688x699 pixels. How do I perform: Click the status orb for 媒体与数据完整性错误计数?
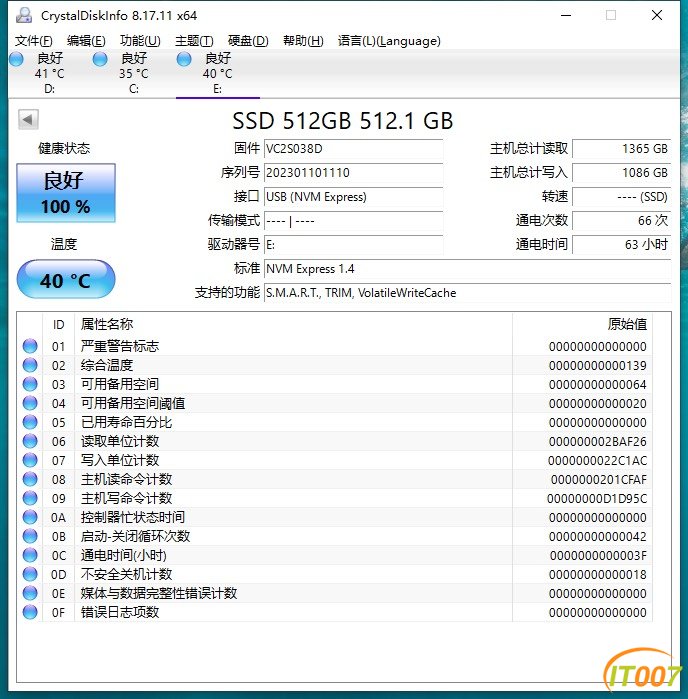(30, 593)
